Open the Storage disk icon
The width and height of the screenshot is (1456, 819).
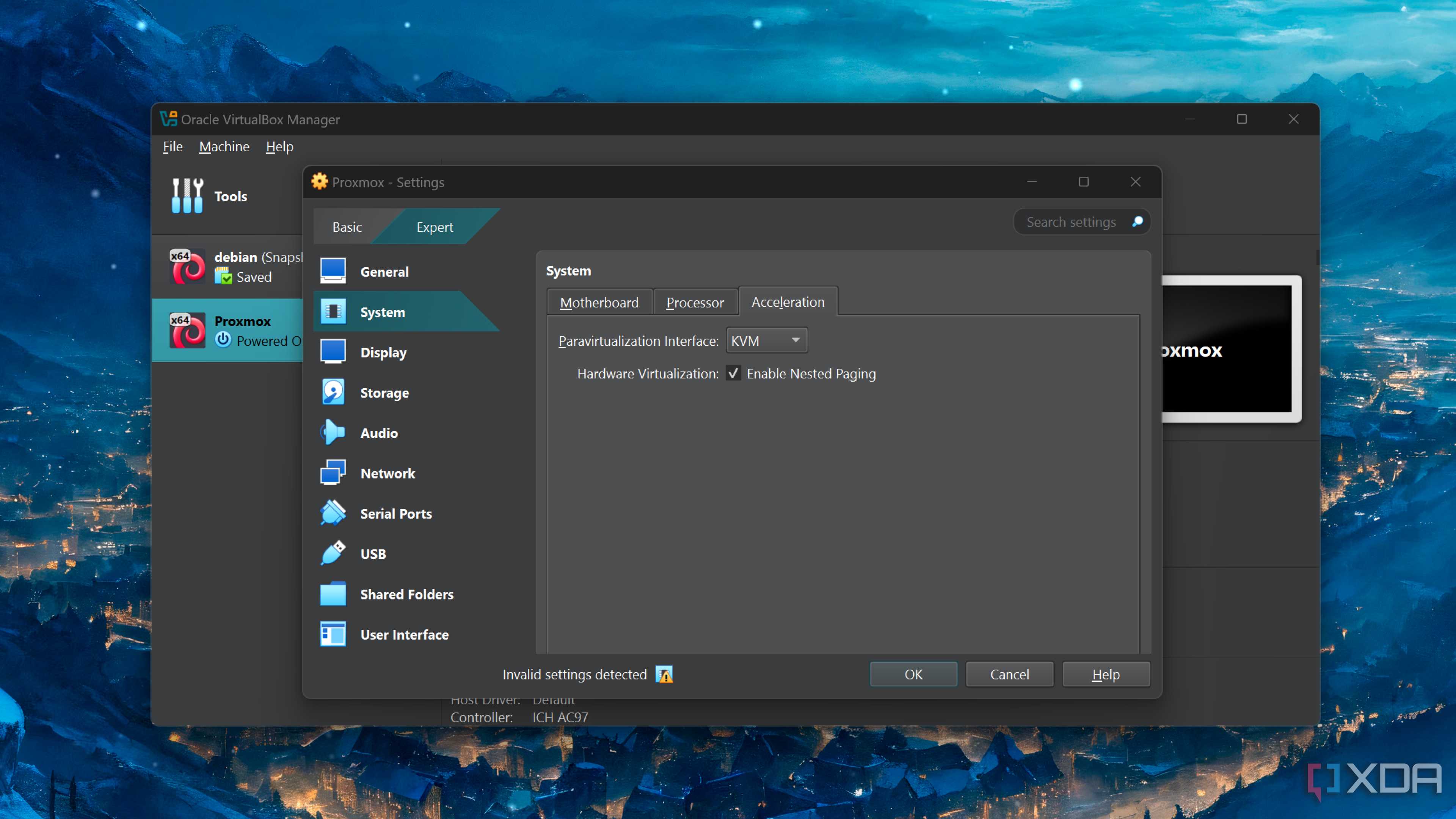[333, 392]
